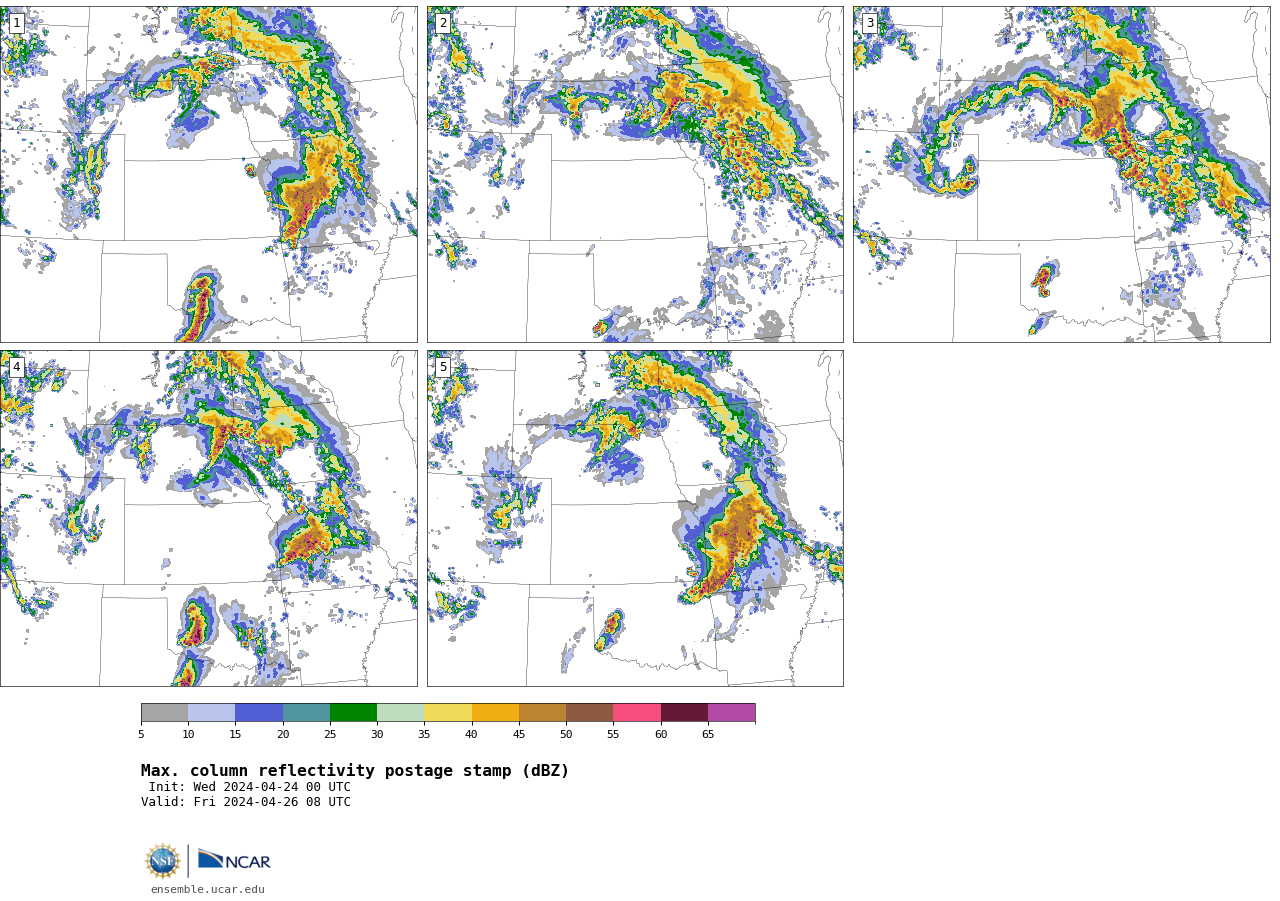The width and height of the screenshot is (1280, 901).
Task: Click colorbar tick label 35
Action: [x=424, y=735]
